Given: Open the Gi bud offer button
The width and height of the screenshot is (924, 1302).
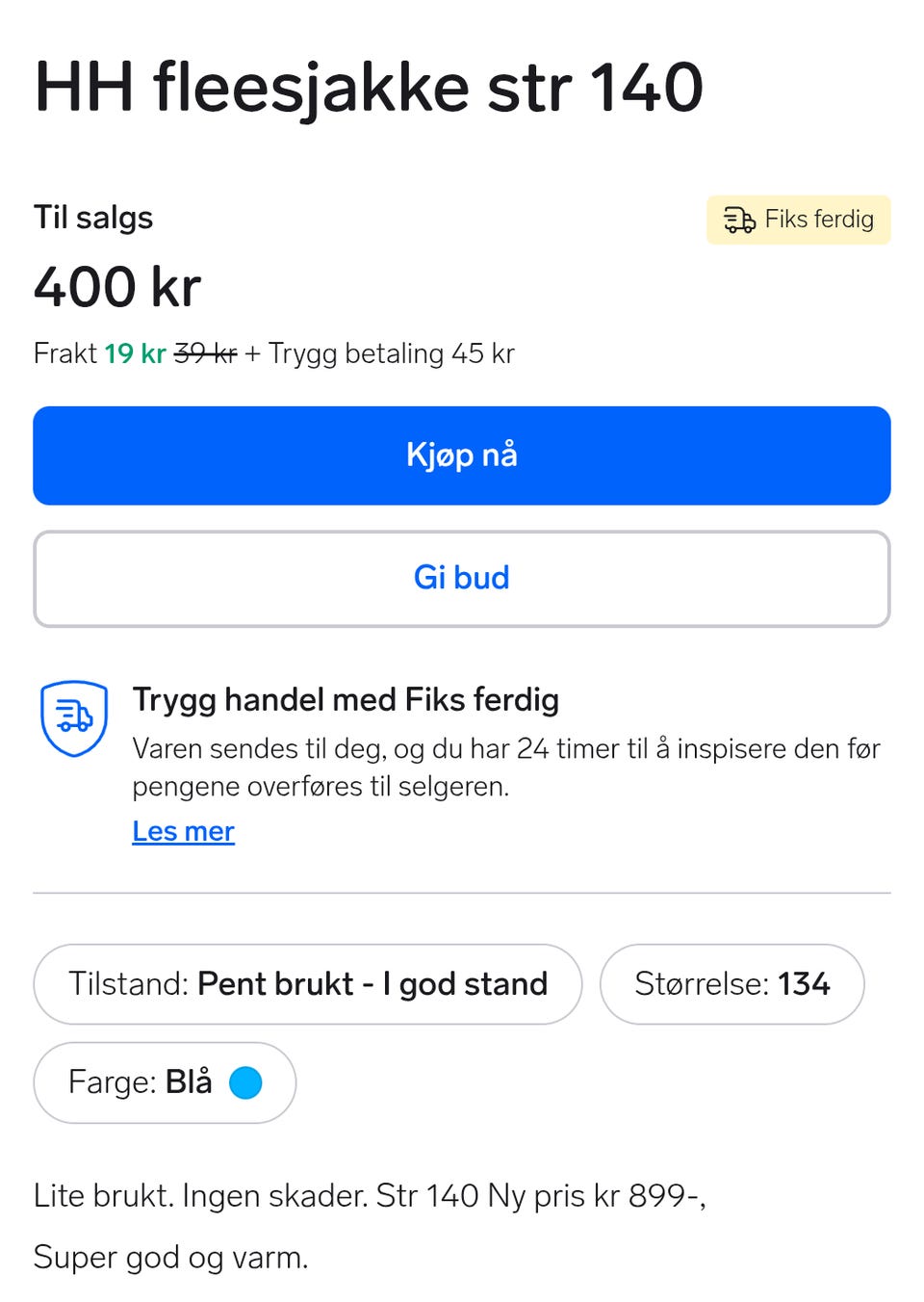Looking at the screenshot, I should 462,579.
